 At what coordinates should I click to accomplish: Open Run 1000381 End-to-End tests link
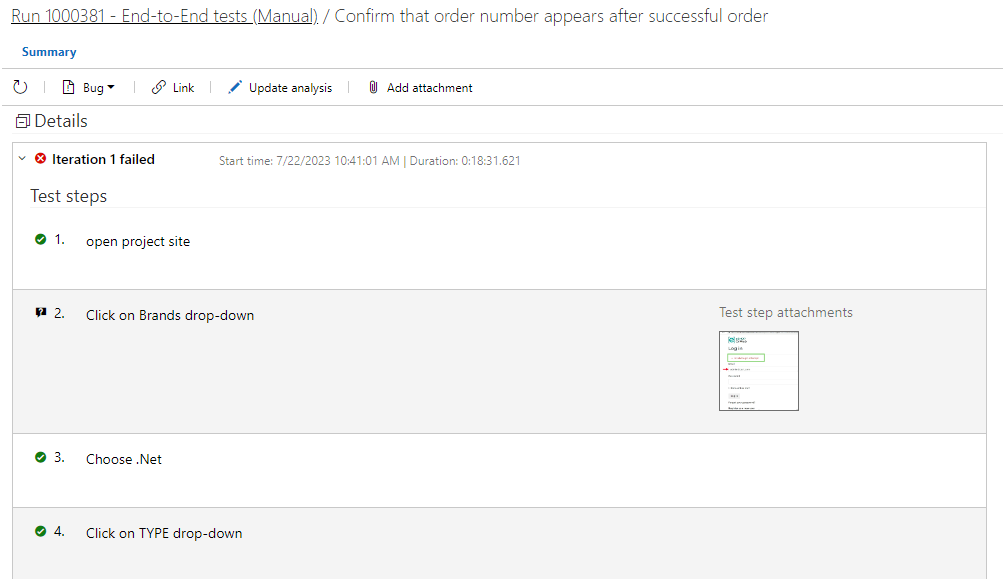pyautogui.click(x=164, y=15)
